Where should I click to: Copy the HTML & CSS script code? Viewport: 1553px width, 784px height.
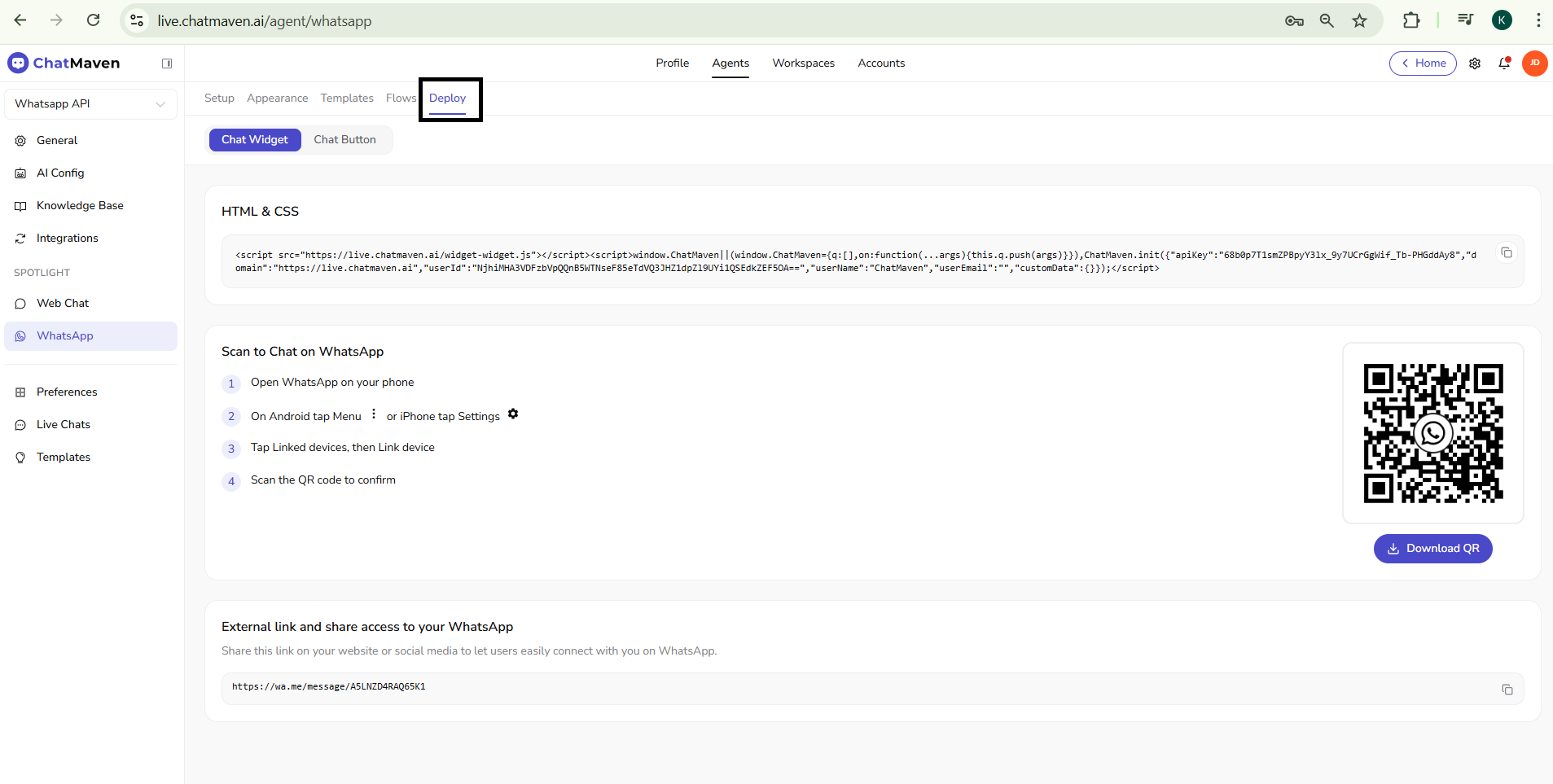[1507, 253]
